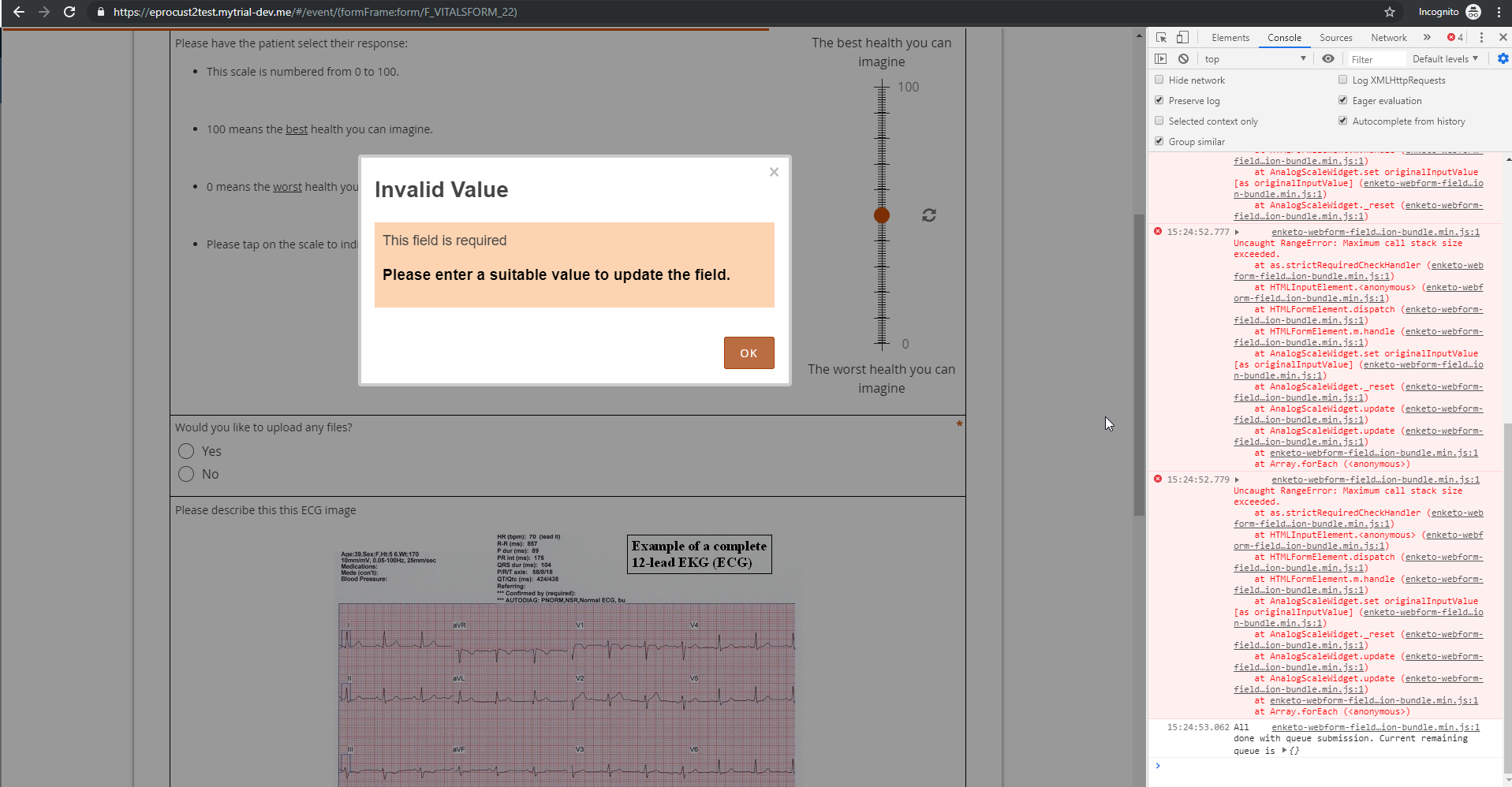Disable the Preserve log checkbox
This screenshot has width=1512, height=787.
tap(1159, 100)
